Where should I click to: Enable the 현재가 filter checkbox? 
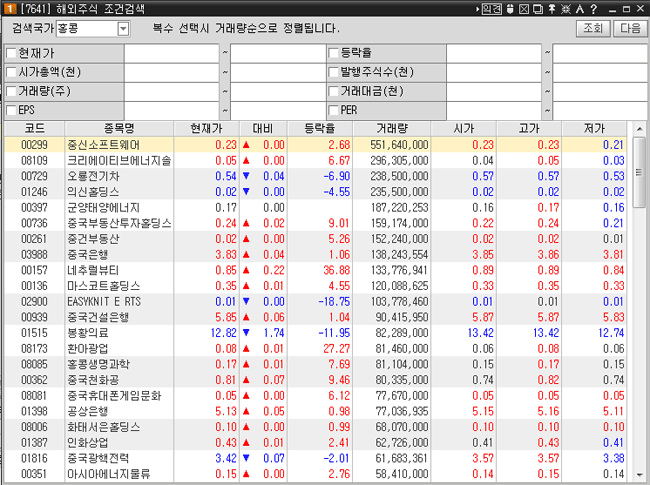[11, 53]
